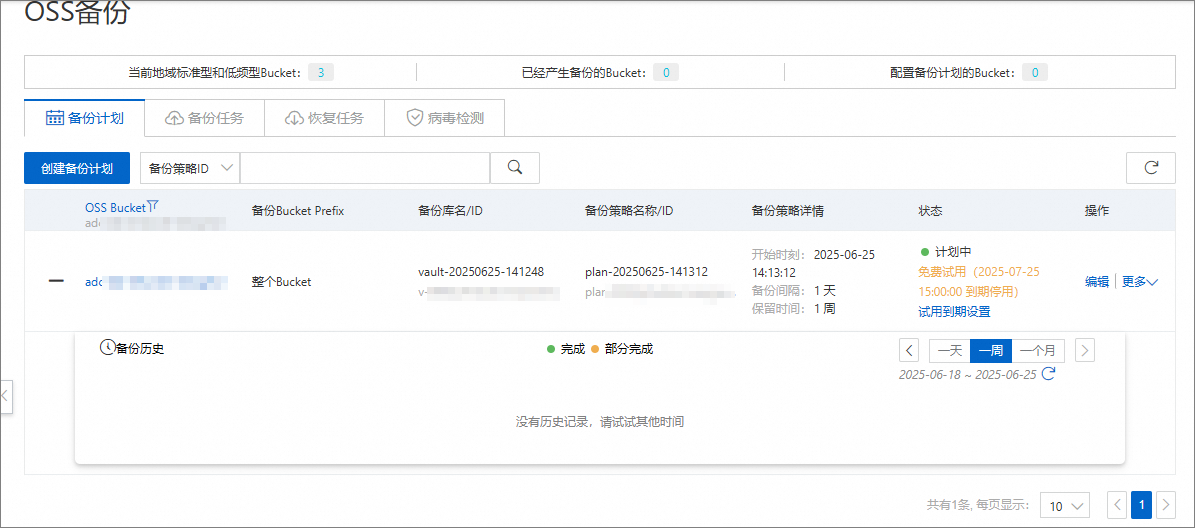The height and width of the screenshot is (528, 1195).
Task: Open the blurred OSS Bucket name link
Action: pyautogui.click(x=155, y=282)
